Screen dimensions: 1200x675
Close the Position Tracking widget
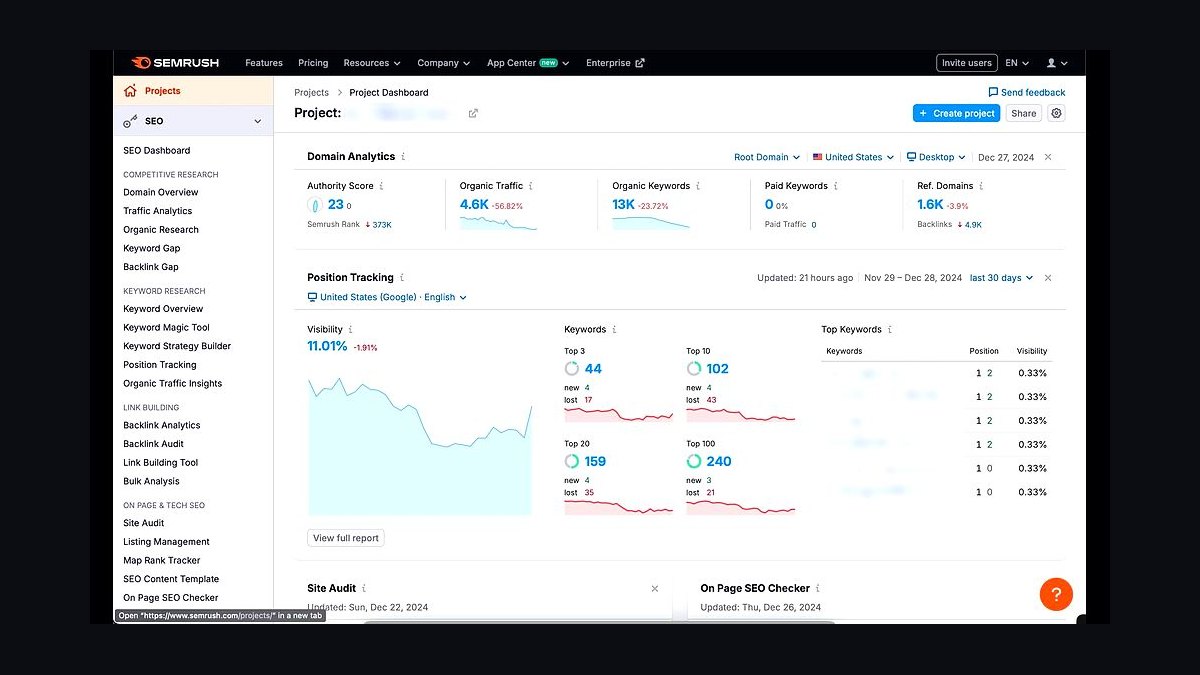[x=1048, y=278]
